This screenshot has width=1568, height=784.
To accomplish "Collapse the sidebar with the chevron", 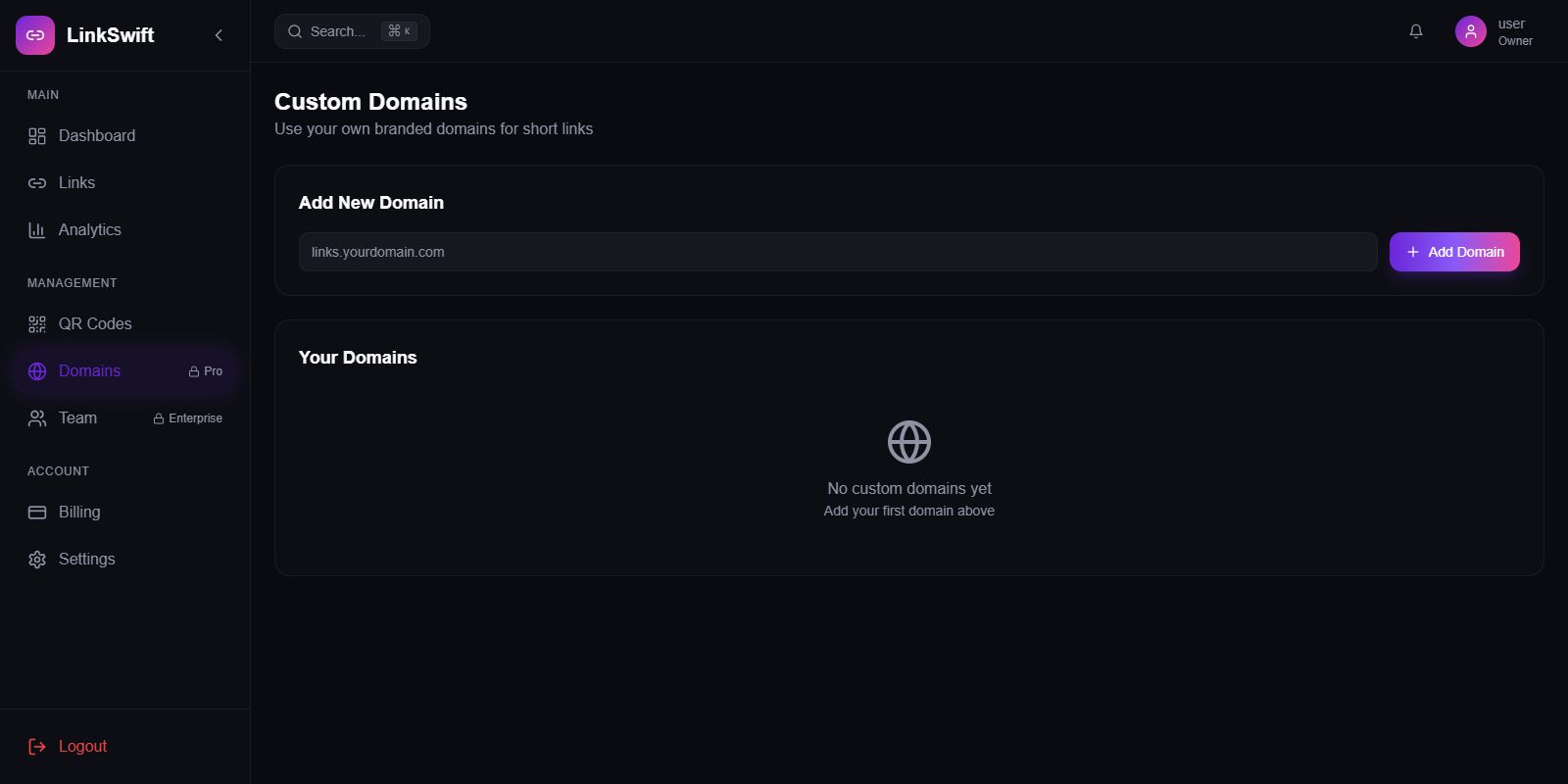I will coord(219,35).
